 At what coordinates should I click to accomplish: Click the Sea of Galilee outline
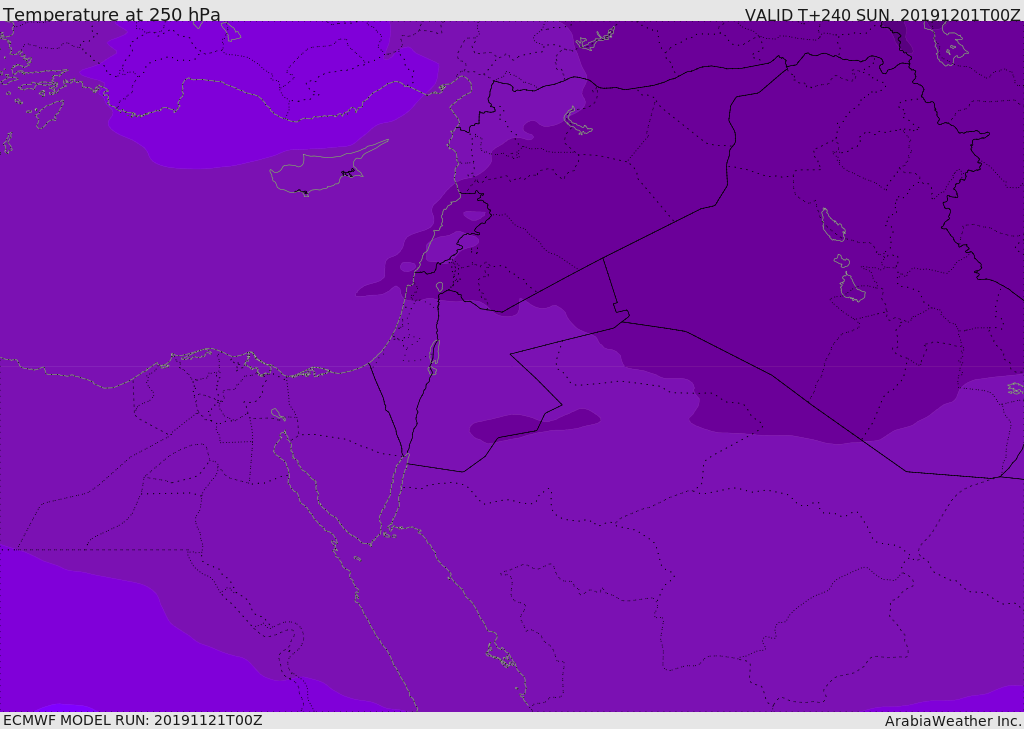[x=439, y=287]
